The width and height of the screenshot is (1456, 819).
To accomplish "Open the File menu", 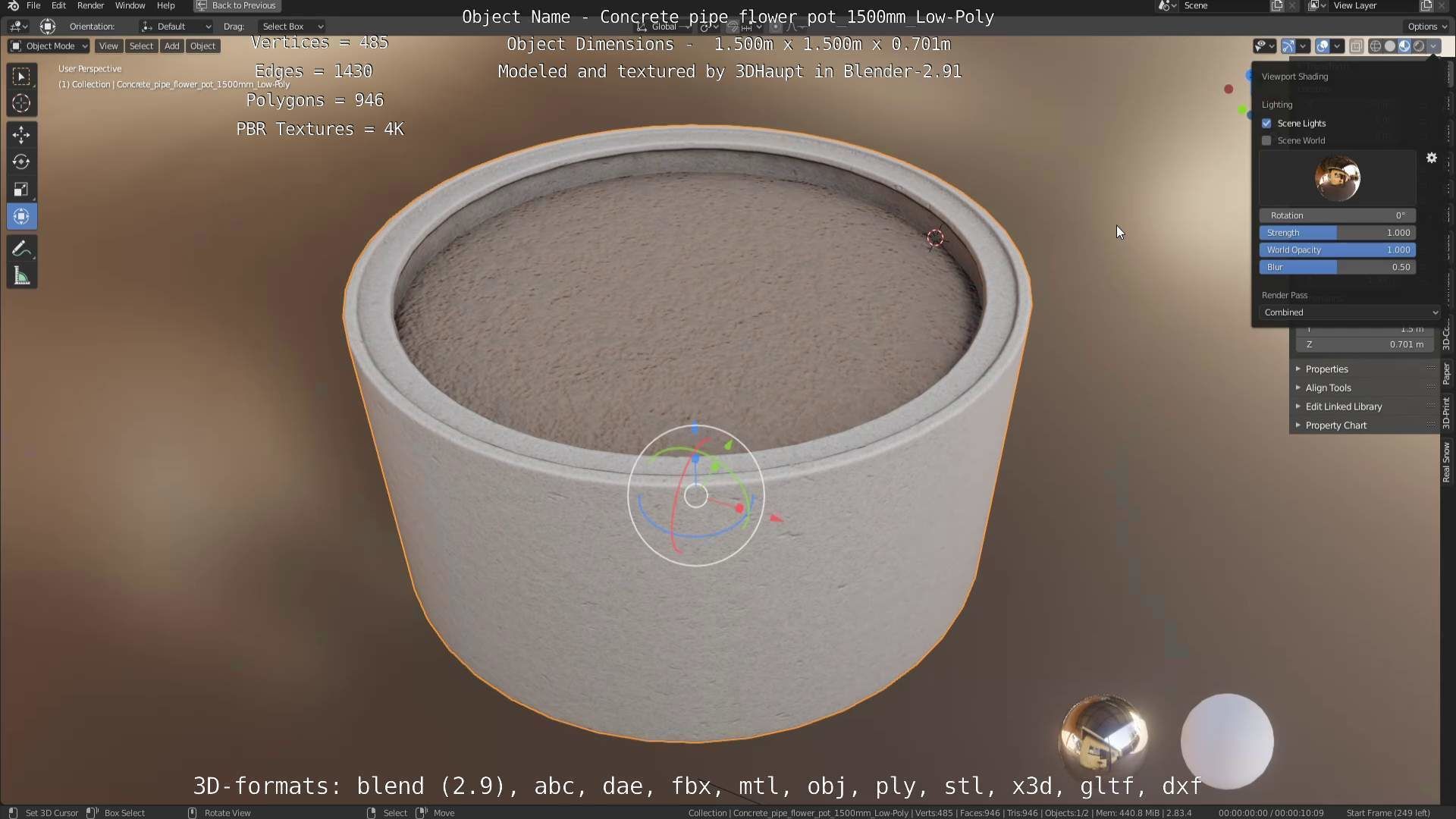I will [33, 6].
